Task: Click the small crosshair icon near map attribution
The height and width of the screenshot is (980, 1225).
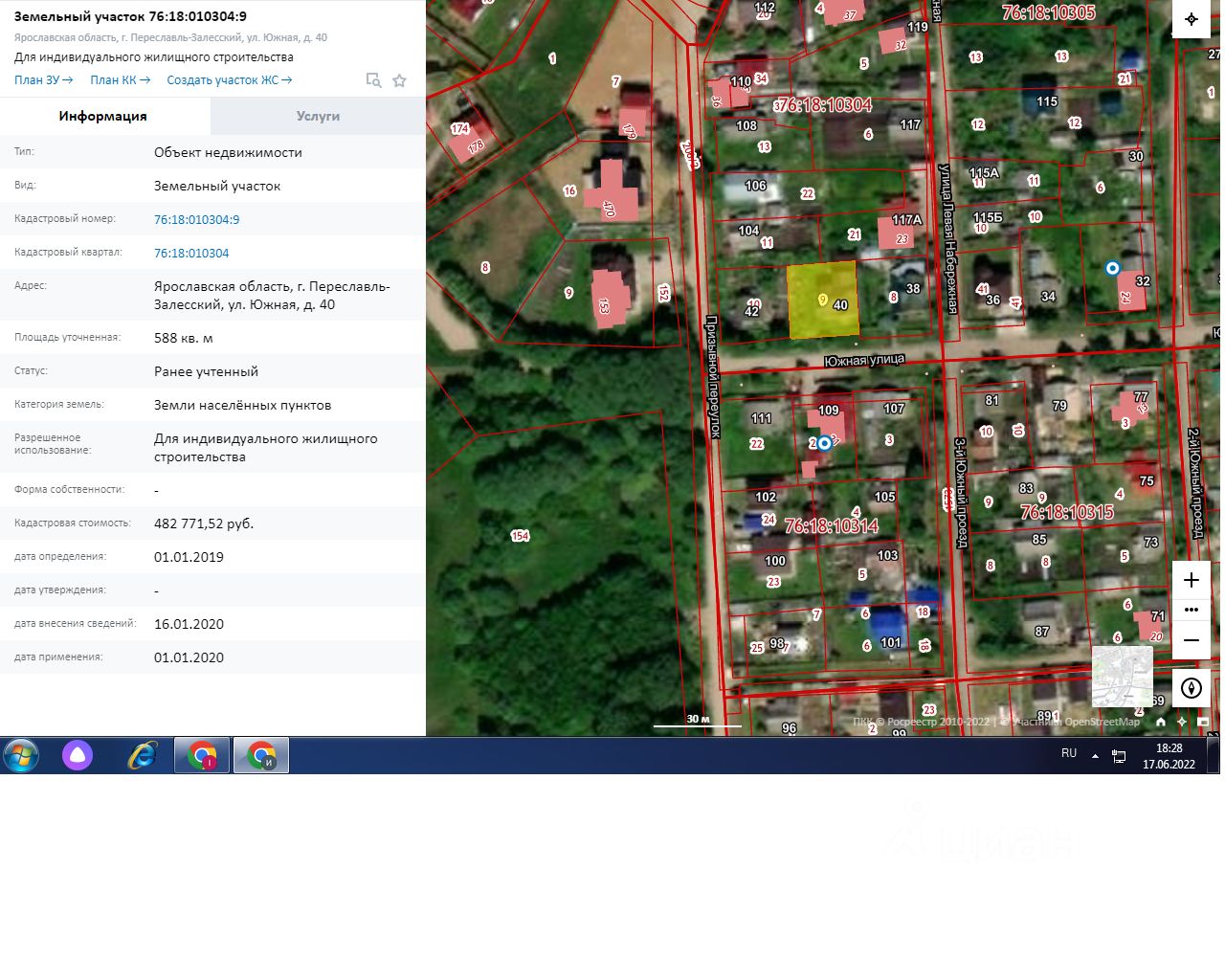Action: pyautogui.click(x=1182, y=722)
